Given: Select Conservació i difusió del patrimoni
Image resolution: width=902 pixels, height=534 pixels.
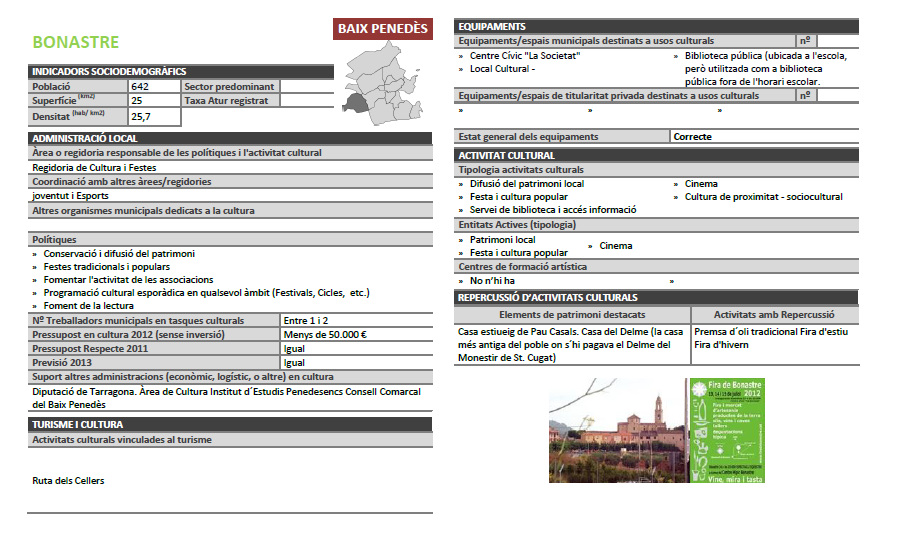Looking at the screenshot, I should (119, 254).
